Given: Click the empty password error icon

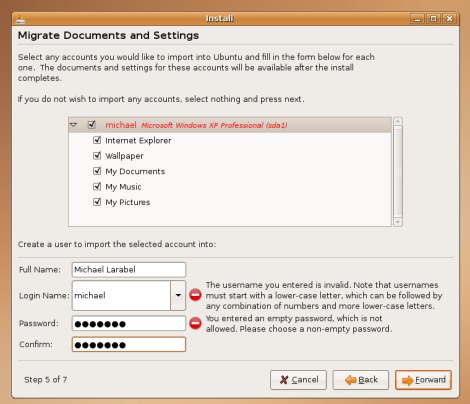Looking at the screenshot, I should pyautogui.click(x=195, y=323).
